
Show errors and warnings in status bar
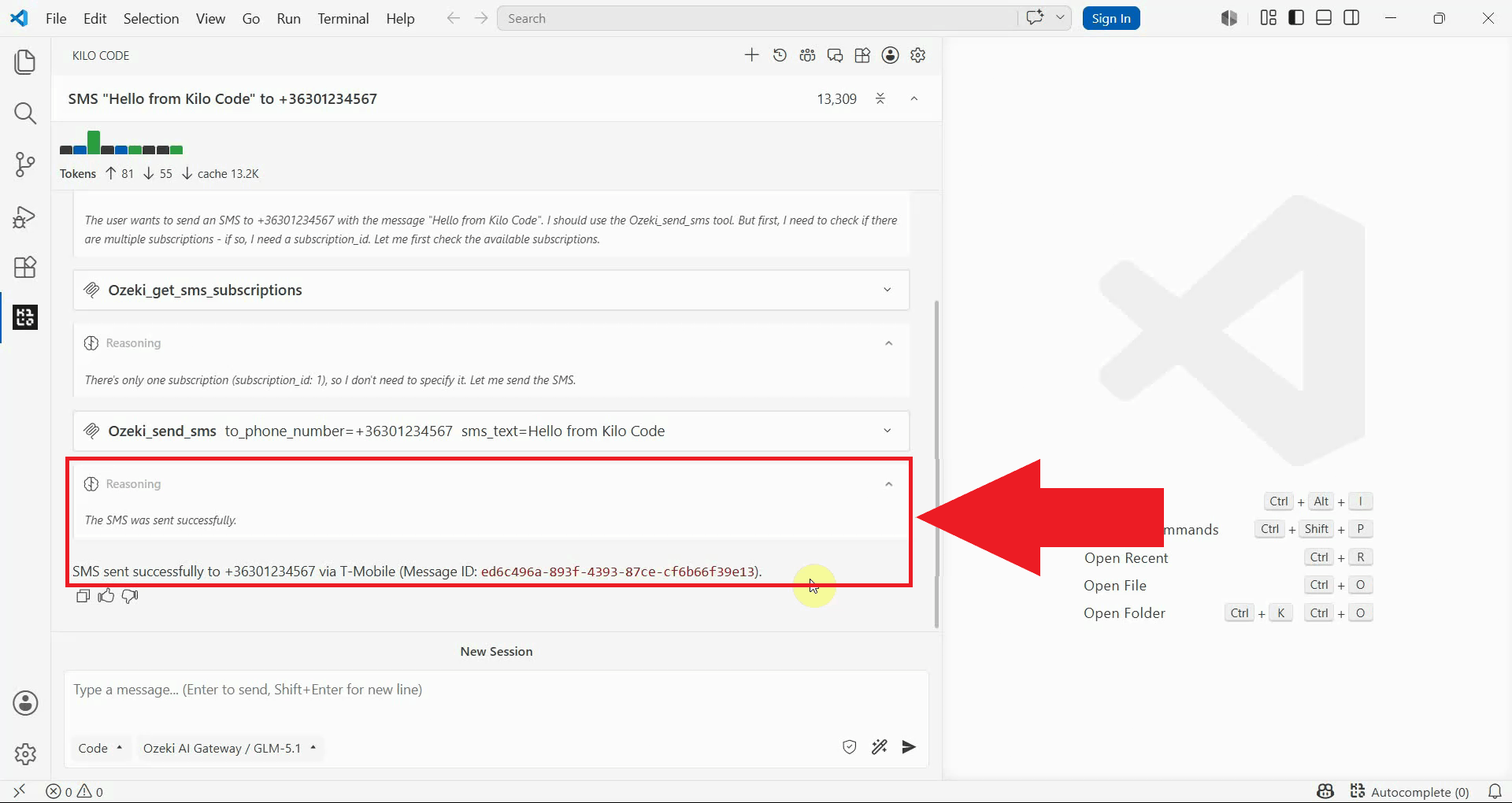click(x=75, y=791)
